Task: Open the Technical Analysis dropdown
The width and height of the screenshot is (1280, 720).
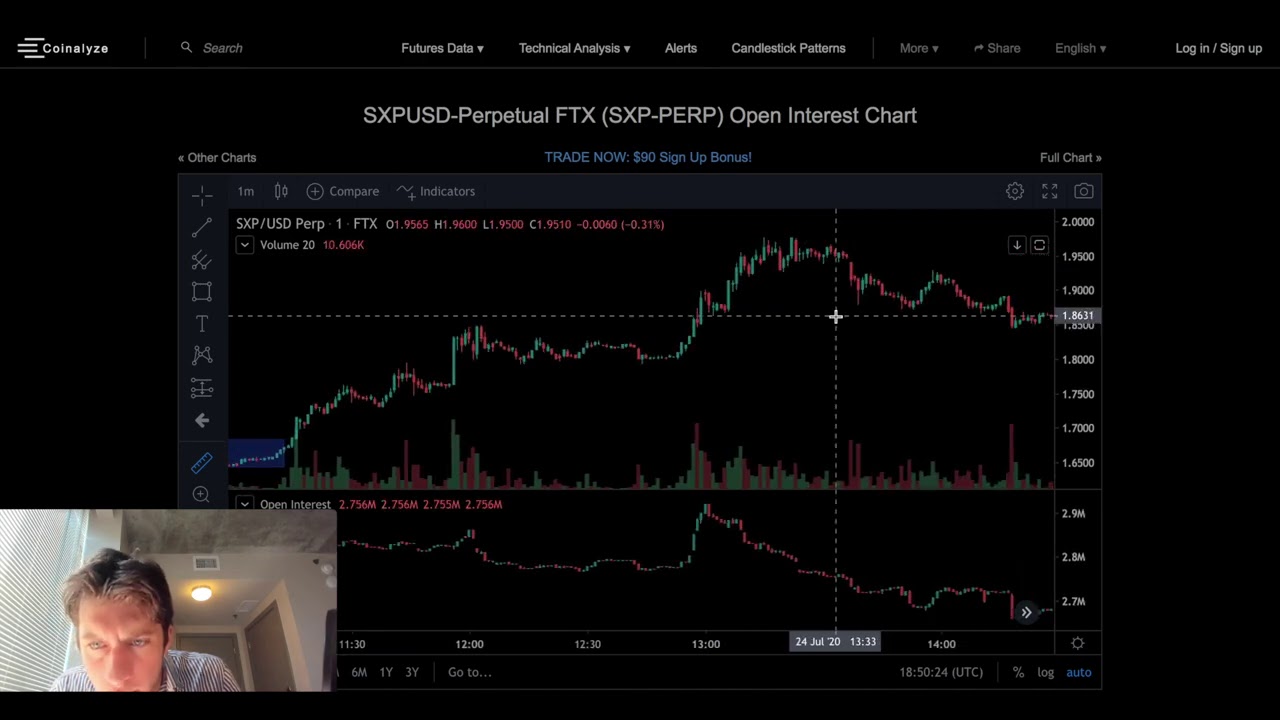Action: coord(574,48)
